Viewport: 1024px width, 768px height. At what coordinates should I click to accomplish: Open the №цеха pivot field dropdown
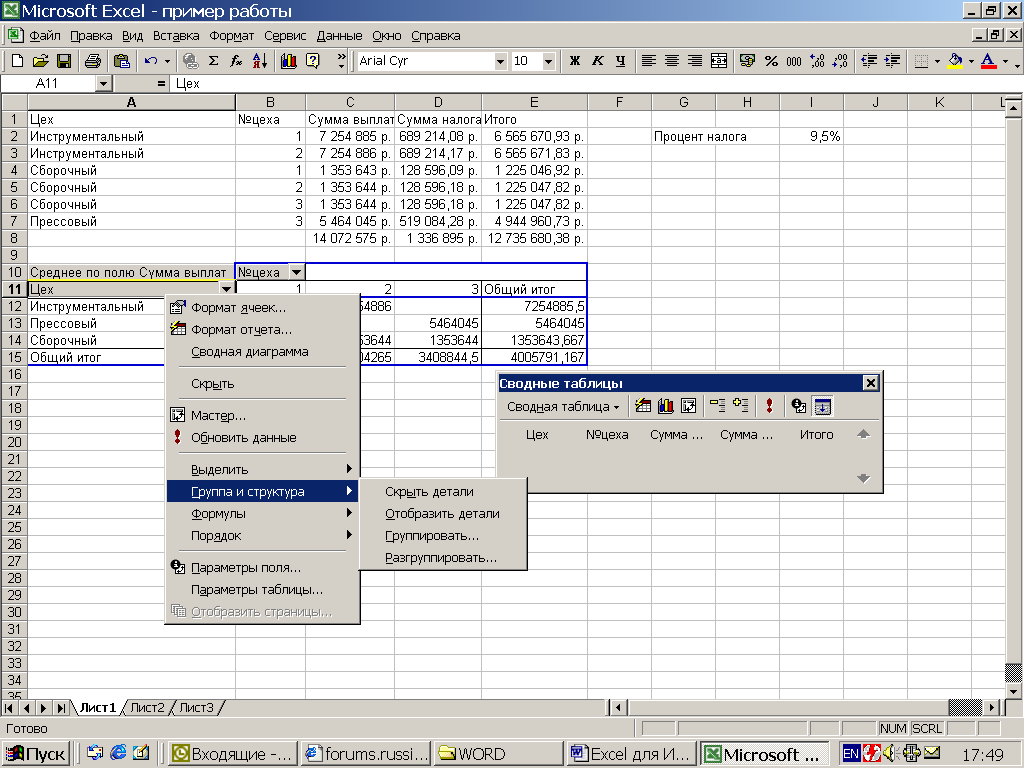[296, 272]
